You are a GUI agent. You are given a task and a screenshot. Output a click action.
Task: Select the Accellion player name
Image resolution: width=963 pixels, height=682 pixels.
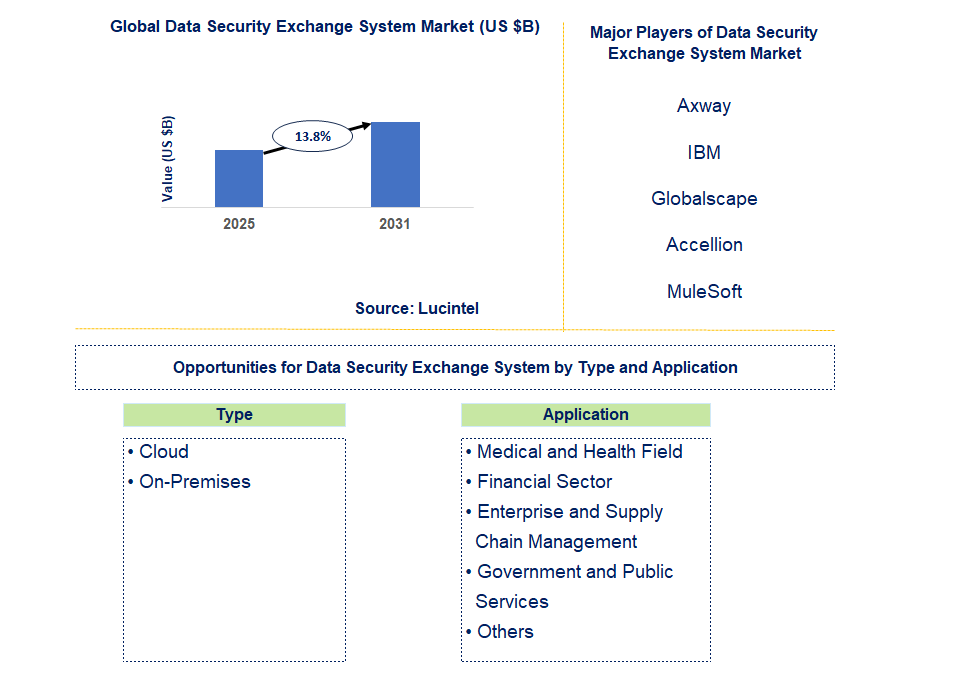pos(704,245)
